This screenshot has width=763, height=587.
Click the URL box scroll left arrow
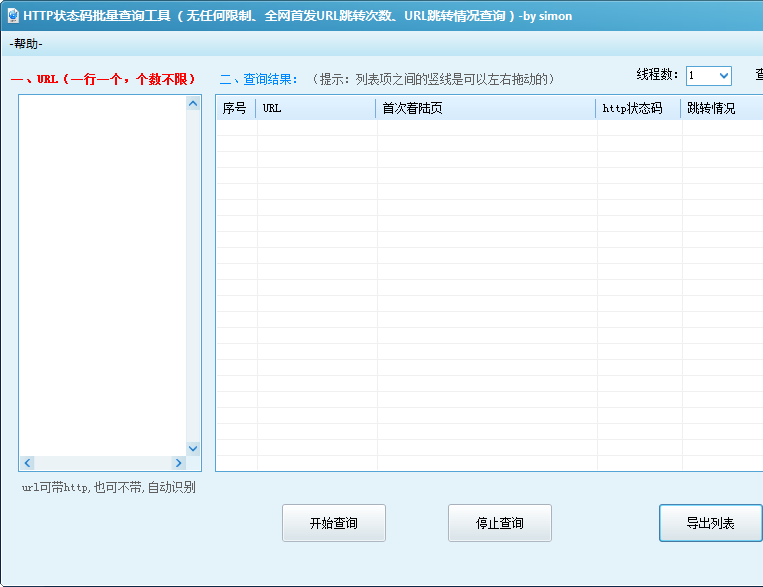coord(27,463)
